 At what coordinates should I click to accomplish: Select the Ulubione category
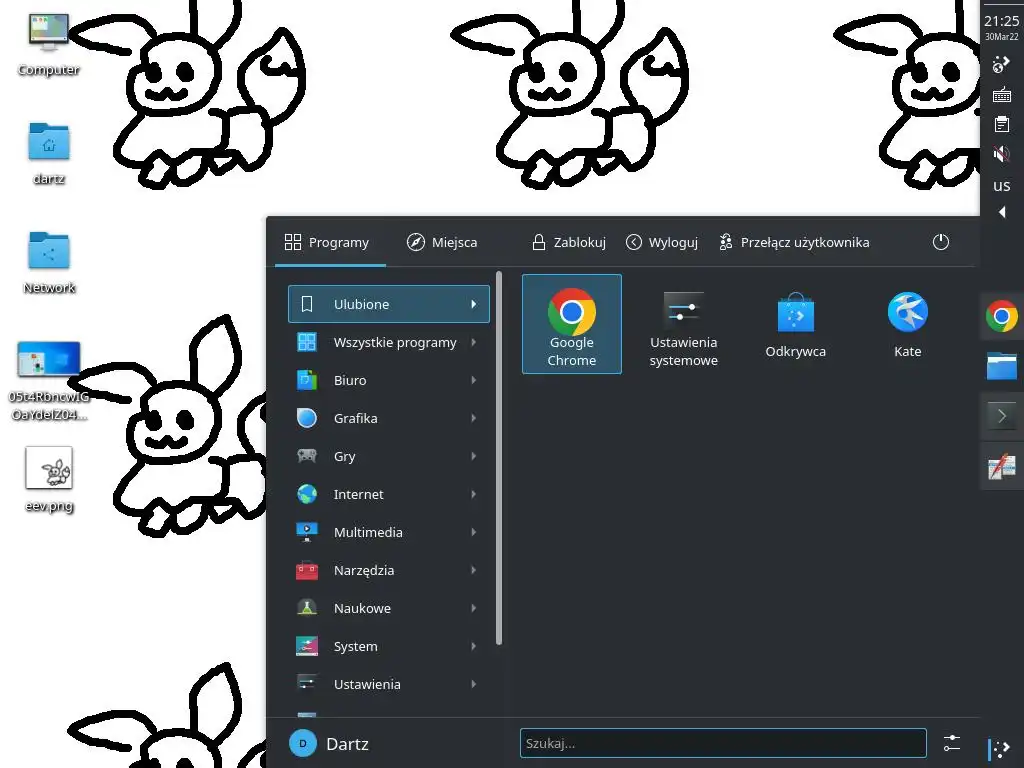pos(389,304)
